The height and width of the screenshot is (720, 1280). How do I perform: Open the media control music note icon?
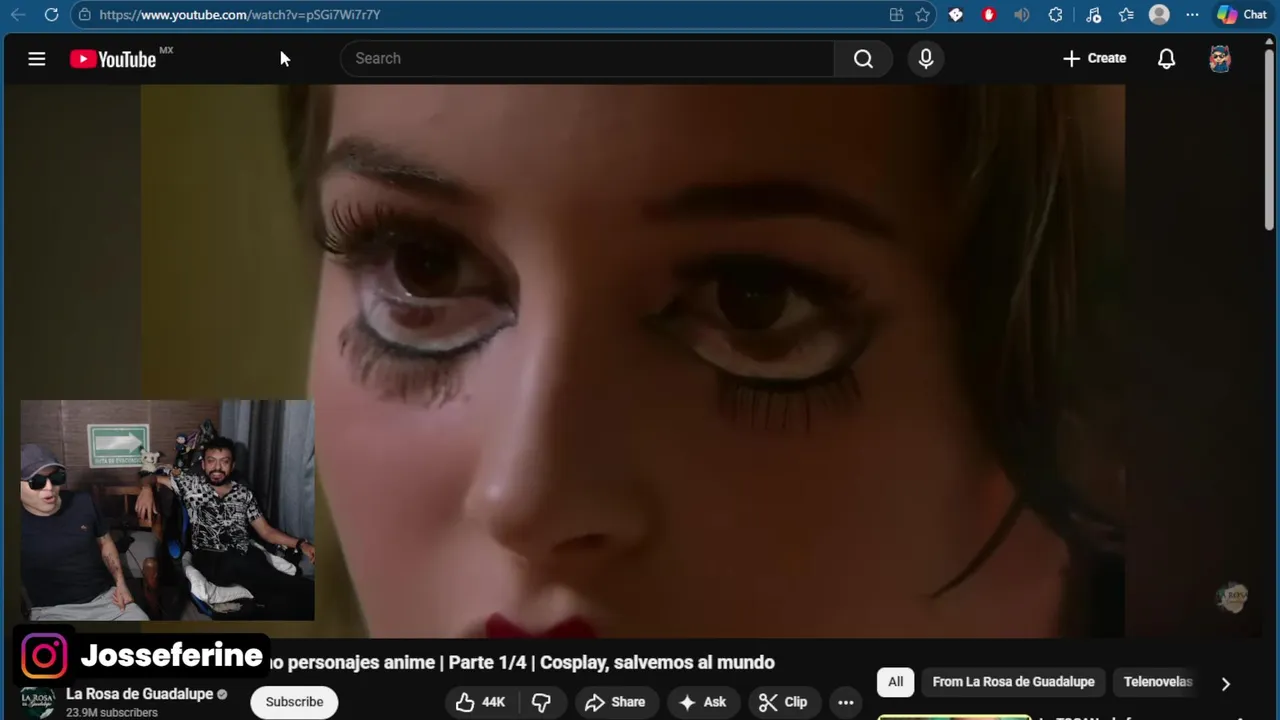coord(1093,15)
